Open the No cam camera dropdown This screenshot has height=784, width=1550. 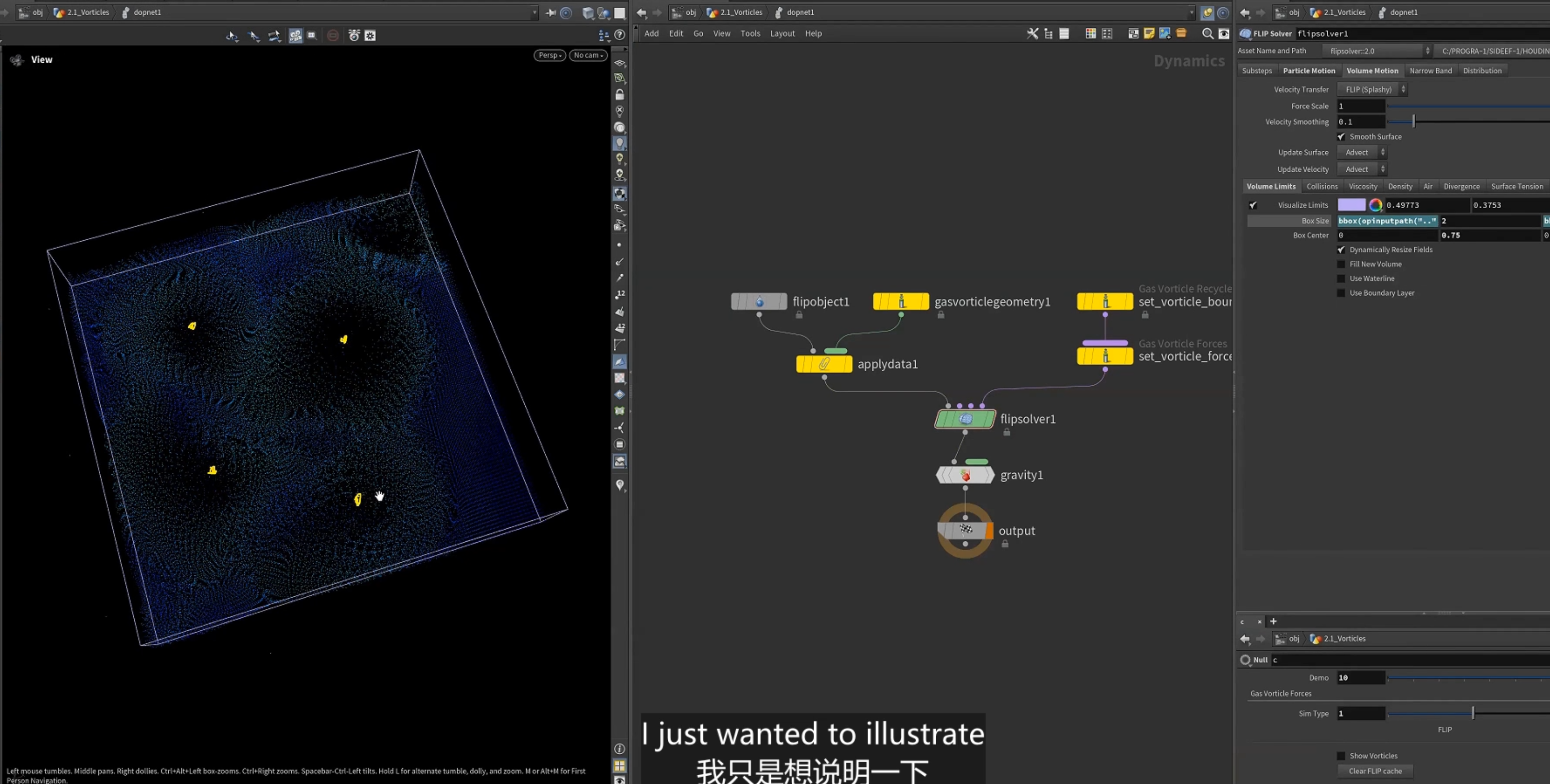(588, 55)
